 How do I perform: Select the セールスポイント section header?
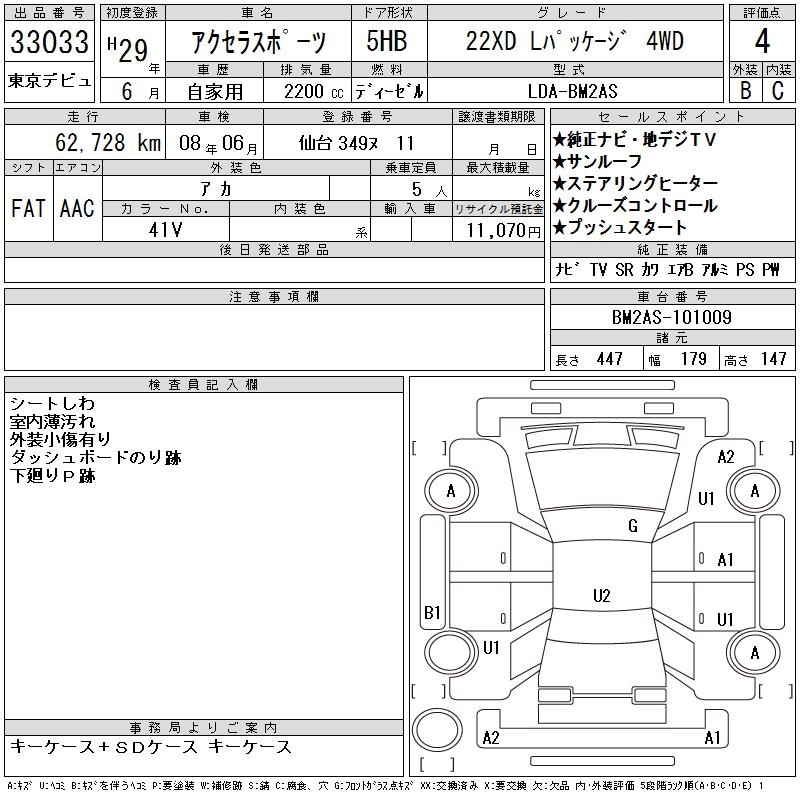click(672, 117)
